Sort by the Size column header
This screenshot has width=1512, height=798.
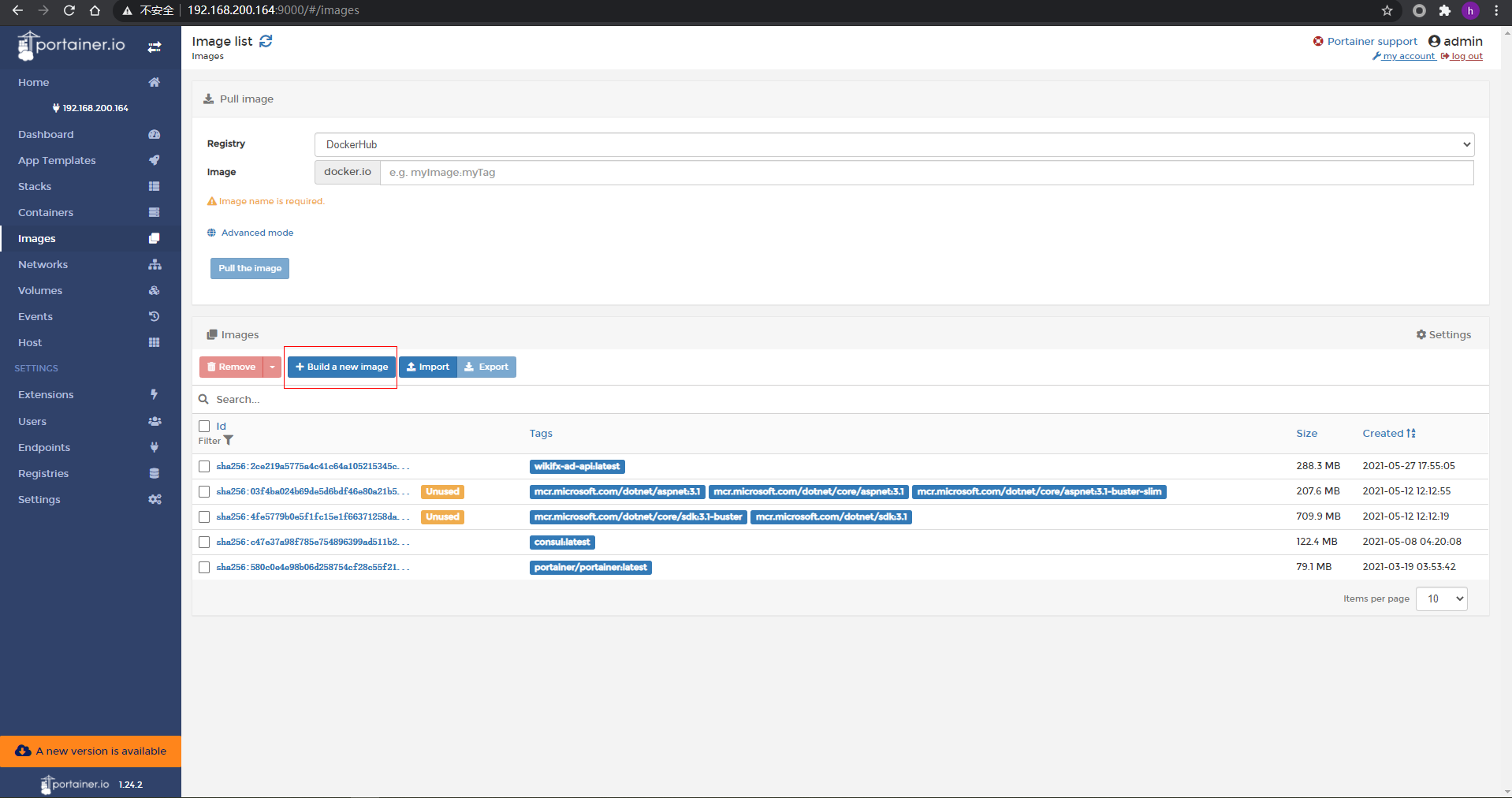1306,433
